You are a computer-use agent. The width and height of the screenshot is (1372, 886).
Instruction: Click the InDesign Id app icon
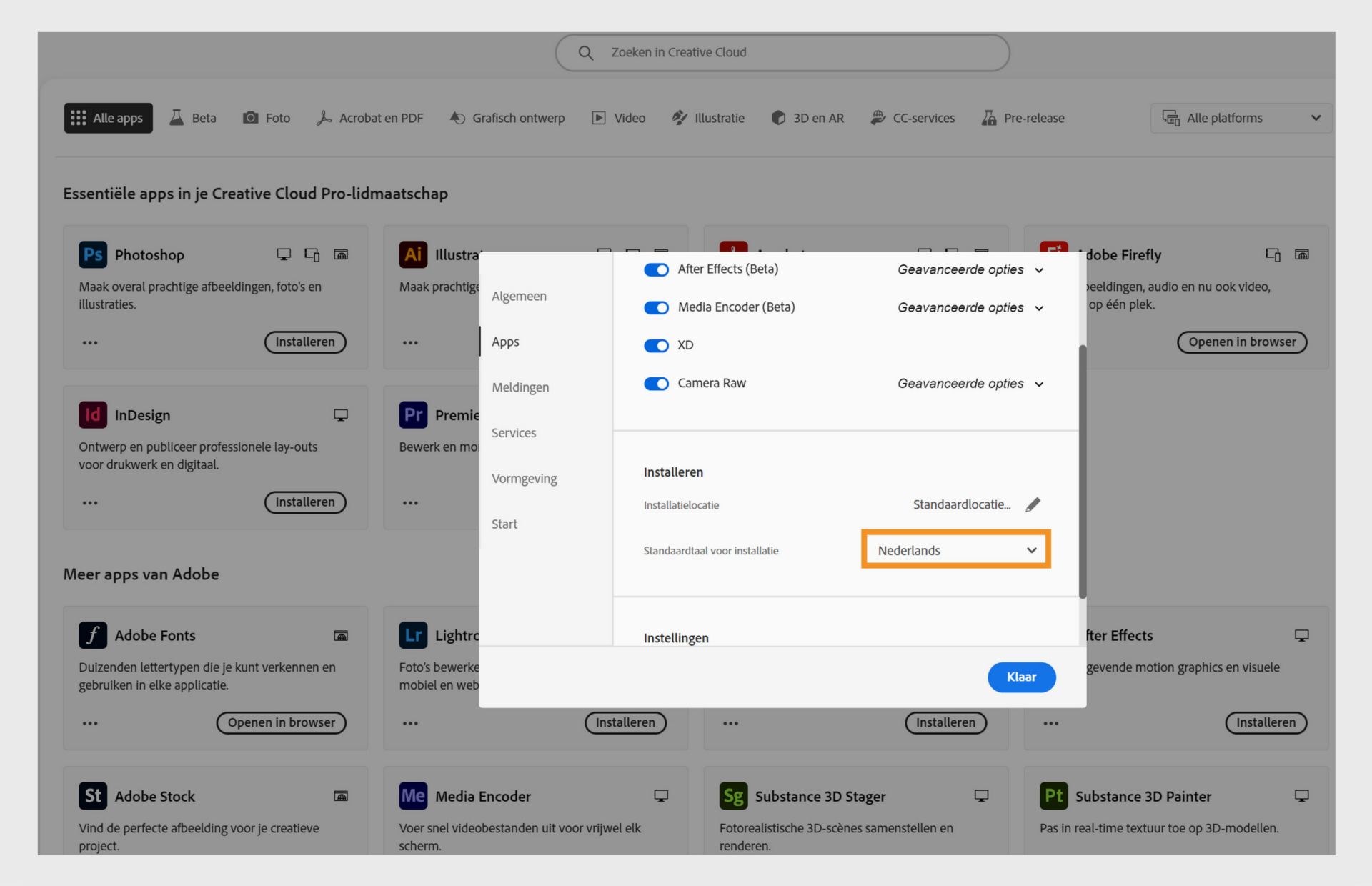coord(93,415)
